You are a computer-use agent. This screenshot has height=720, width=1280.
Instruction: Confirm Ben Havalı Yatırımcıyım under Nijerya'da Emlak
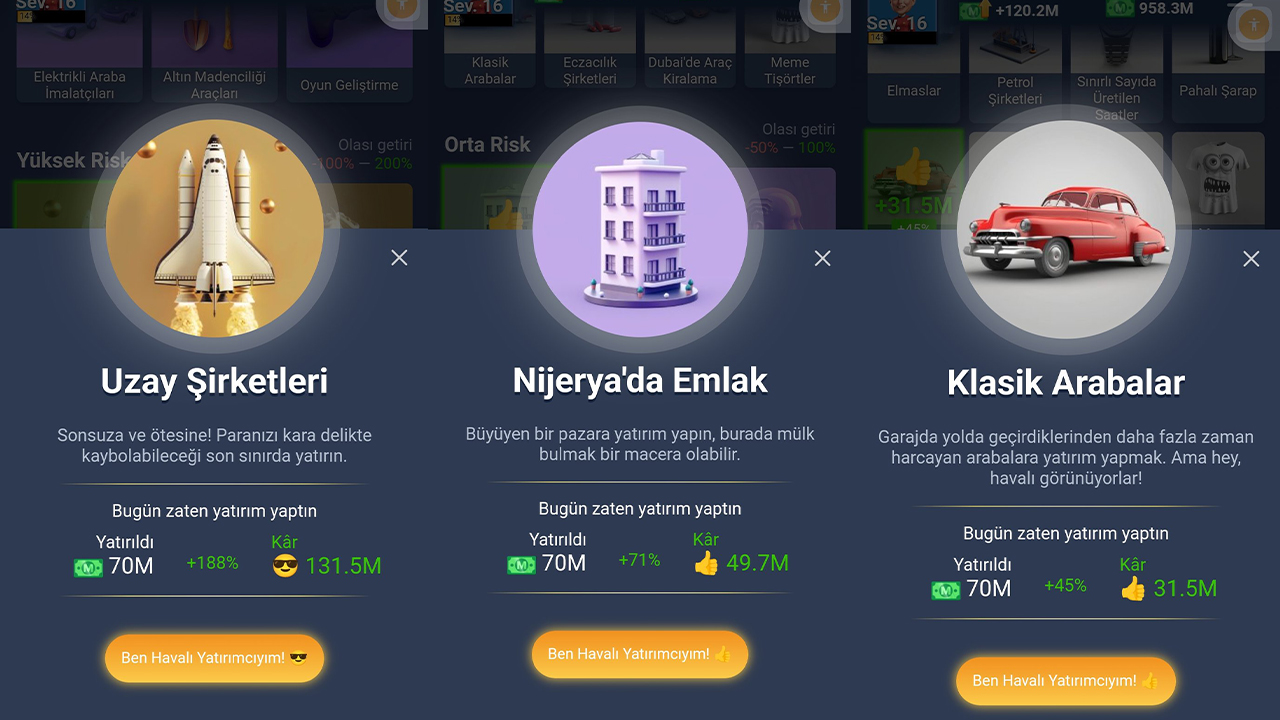[x=640, y=654]
